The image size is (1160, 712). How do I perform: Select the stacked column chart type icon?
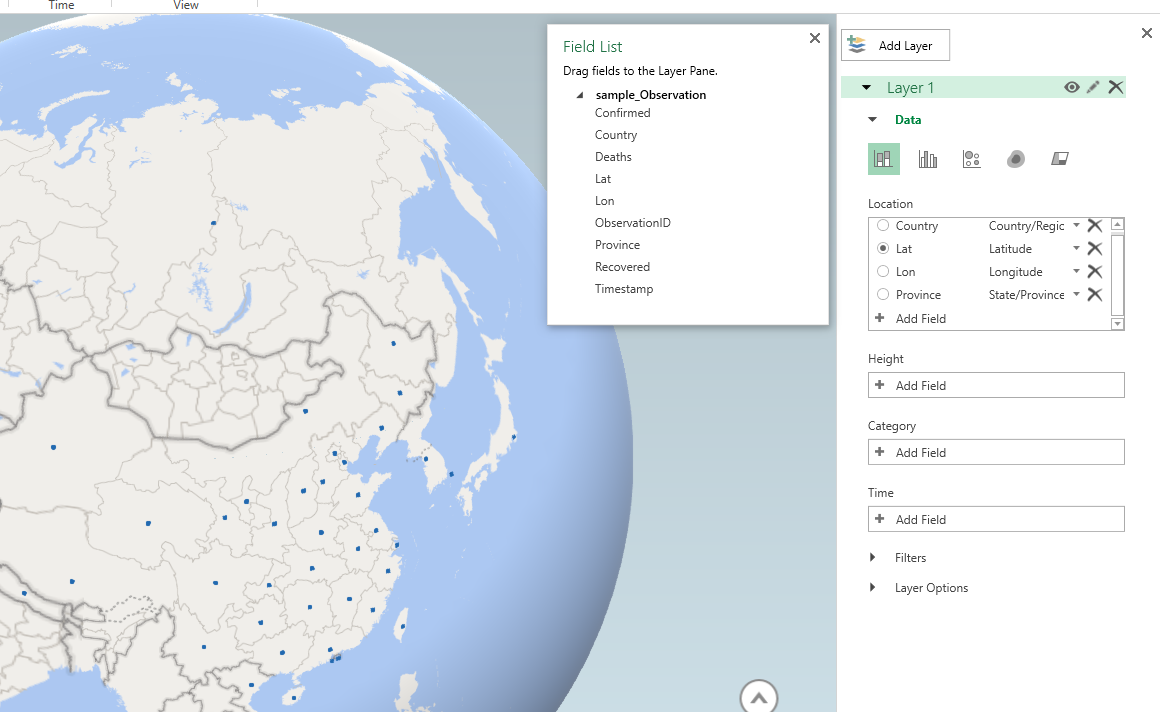point(883,159)
